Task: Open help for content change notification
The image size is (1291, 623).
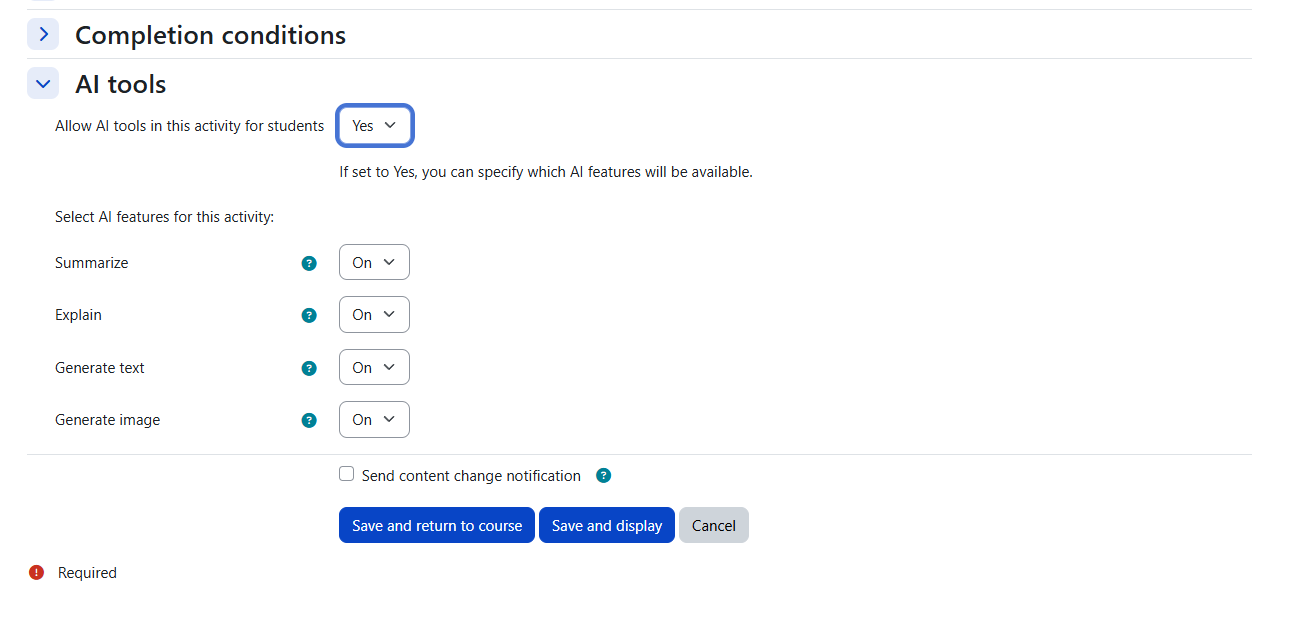Action: pyautogui.click(x=603, y=476)
